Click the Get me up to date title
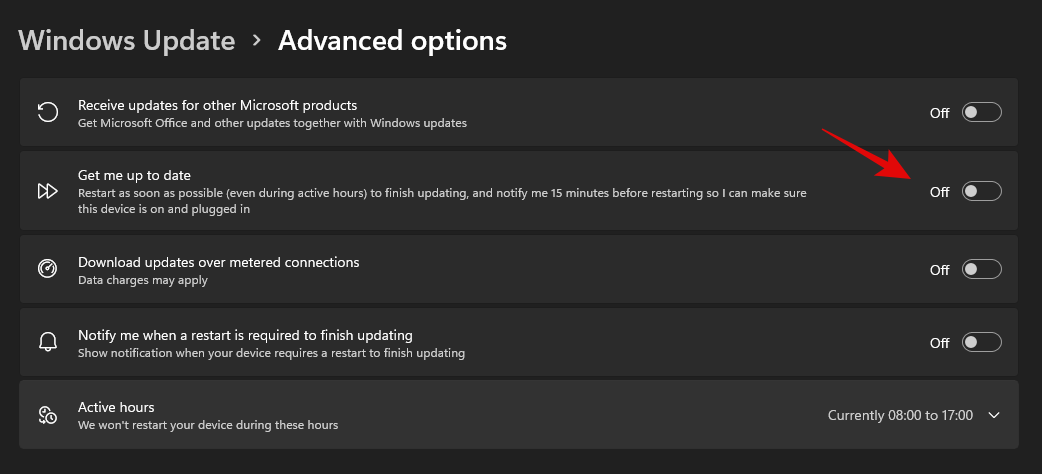Viewport: 1042px width, 474px height. coord(134,175)
